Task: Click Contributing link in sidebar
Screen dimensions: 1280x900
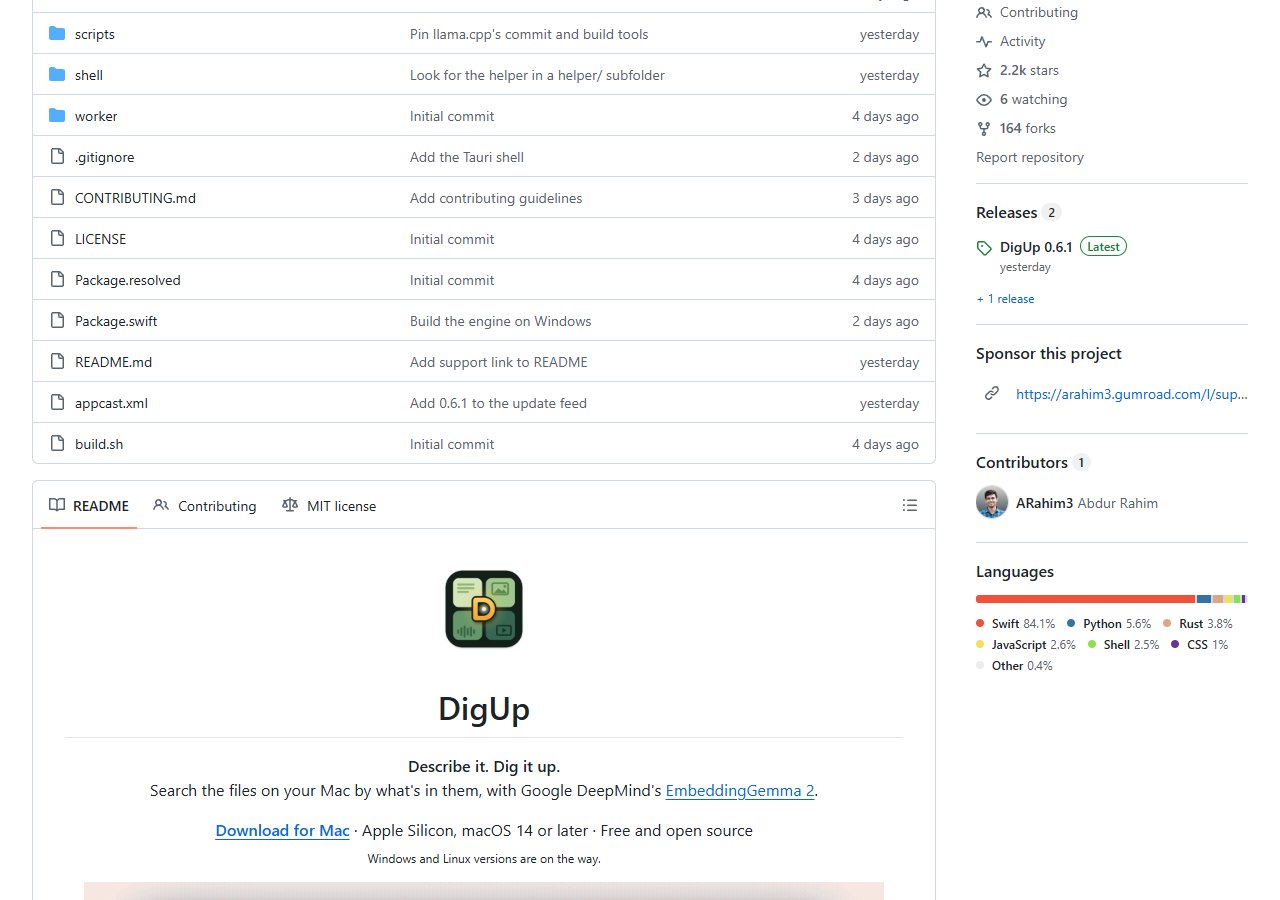Action: (1039, 12)
